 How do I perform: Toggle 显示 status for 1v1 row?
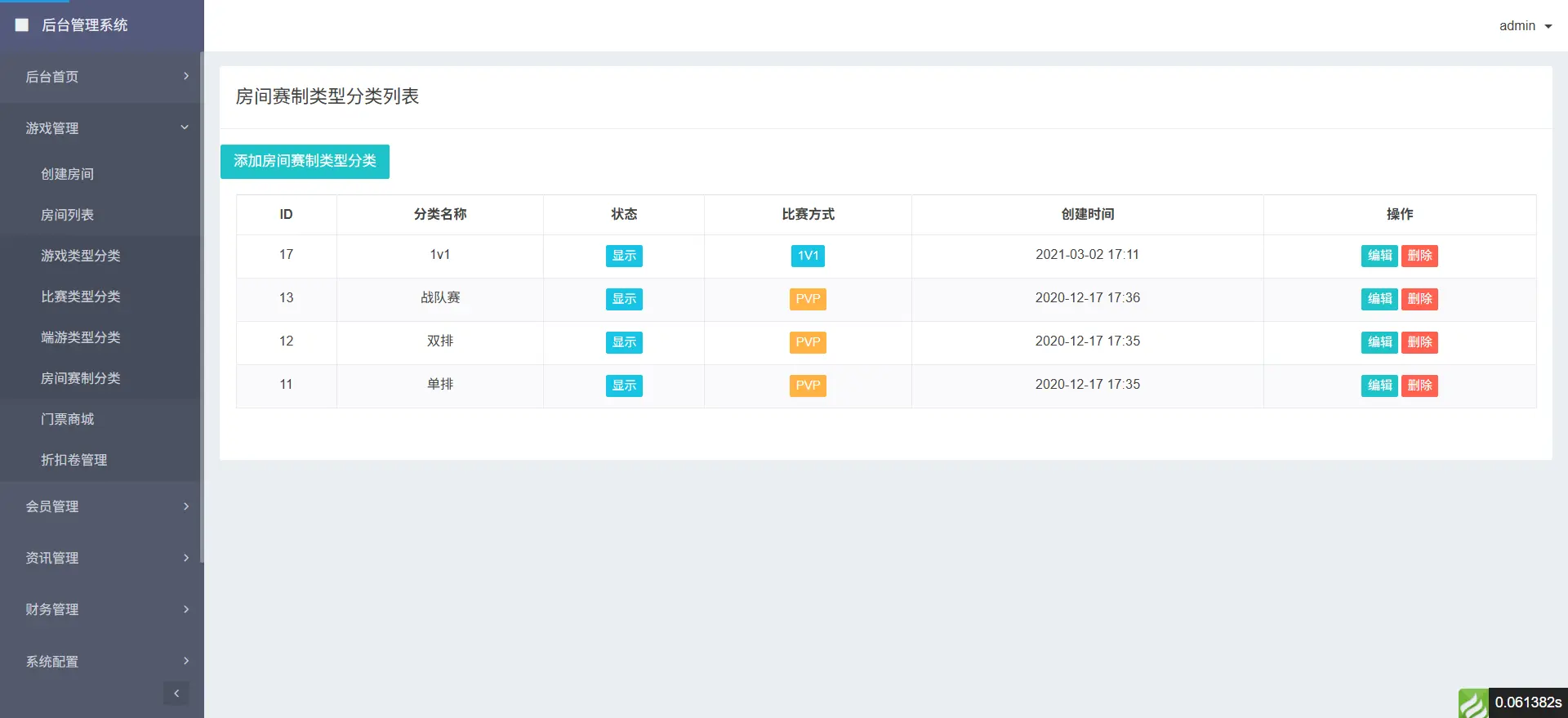click(x=624, y=256)
